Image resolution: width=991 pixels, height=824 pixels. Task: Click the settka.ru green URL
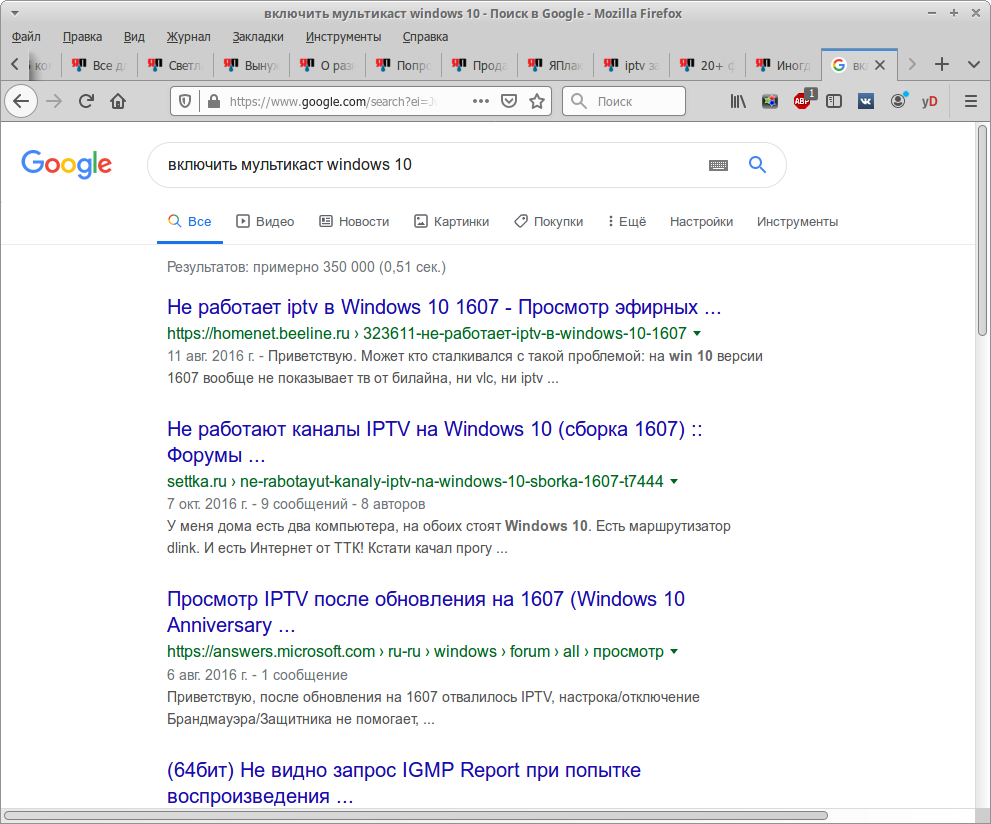415,481
